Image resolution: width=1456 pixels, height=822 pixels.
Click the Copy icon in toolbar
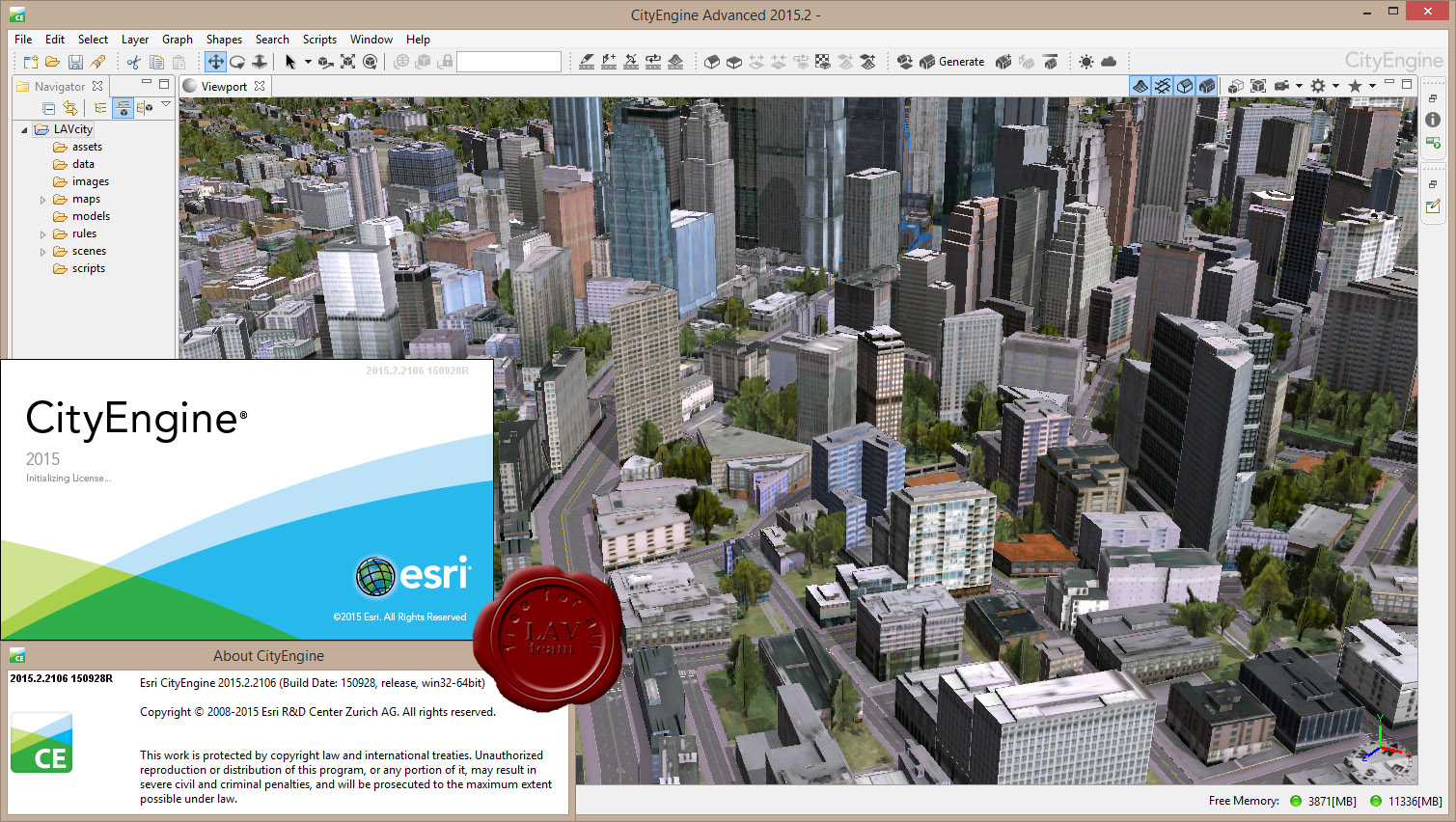click(156, 62)
